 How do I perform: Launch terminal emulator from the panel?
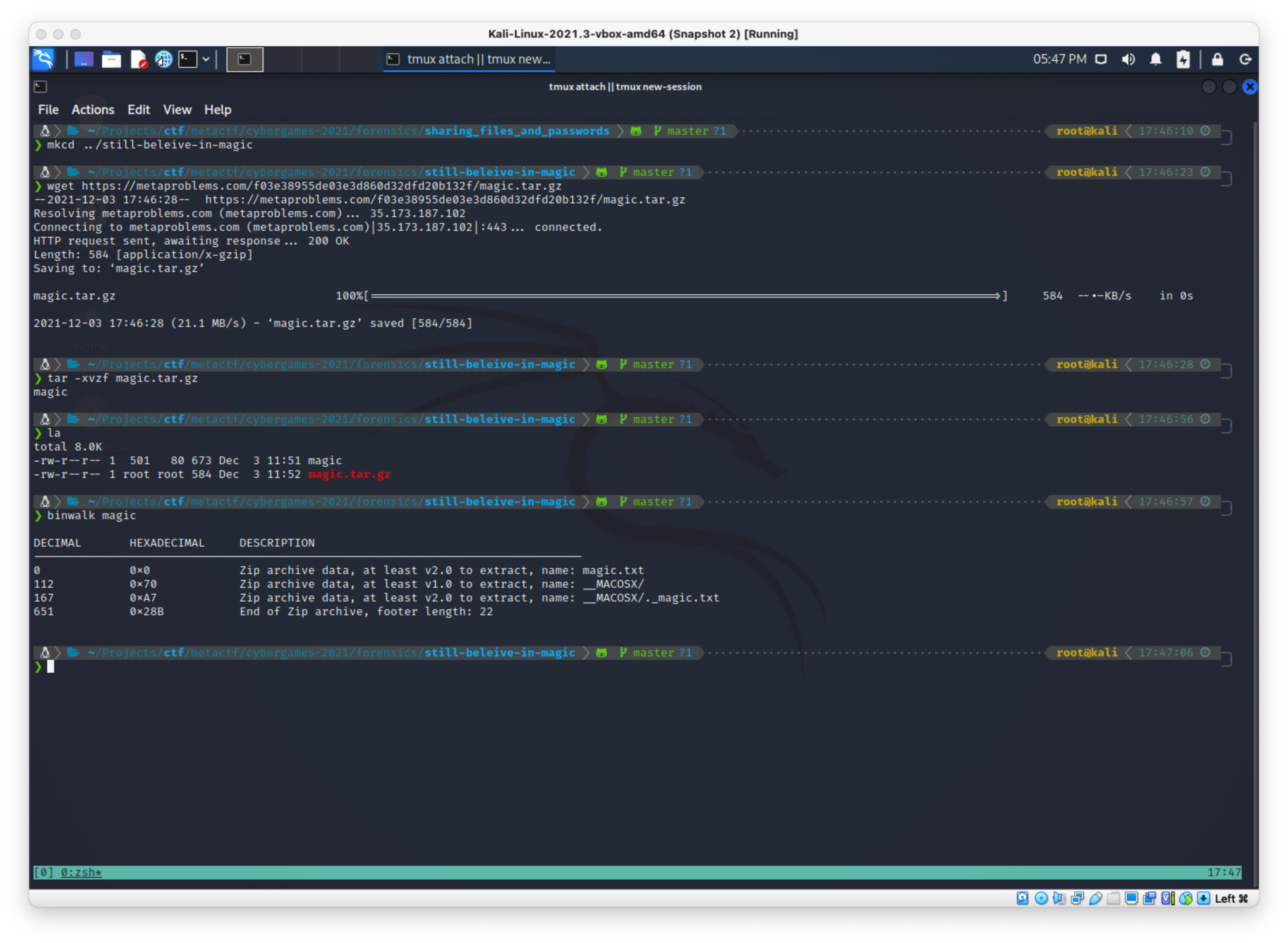click(x=188, y=59)
